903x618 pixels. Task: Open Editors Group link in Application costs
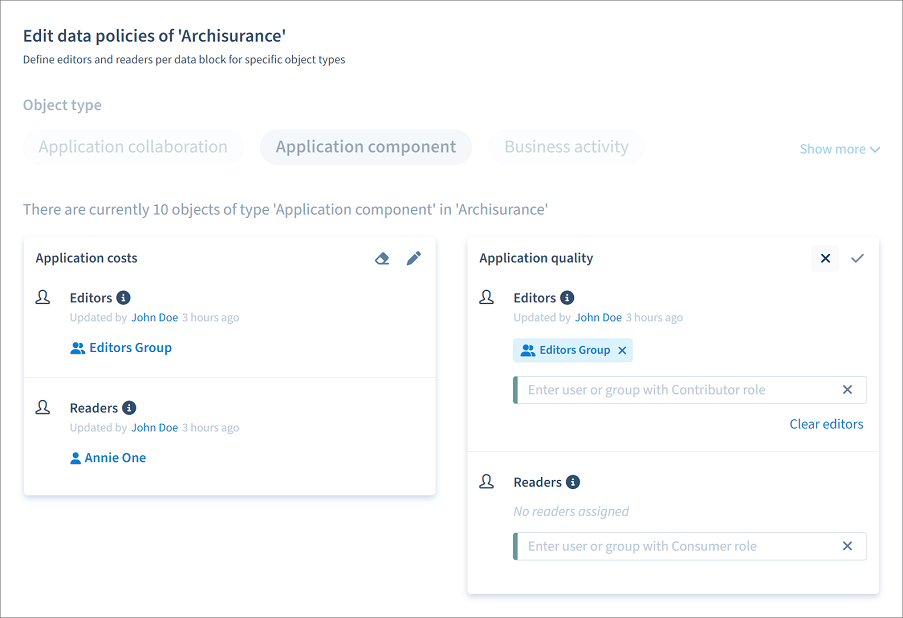tap(130, 348)
